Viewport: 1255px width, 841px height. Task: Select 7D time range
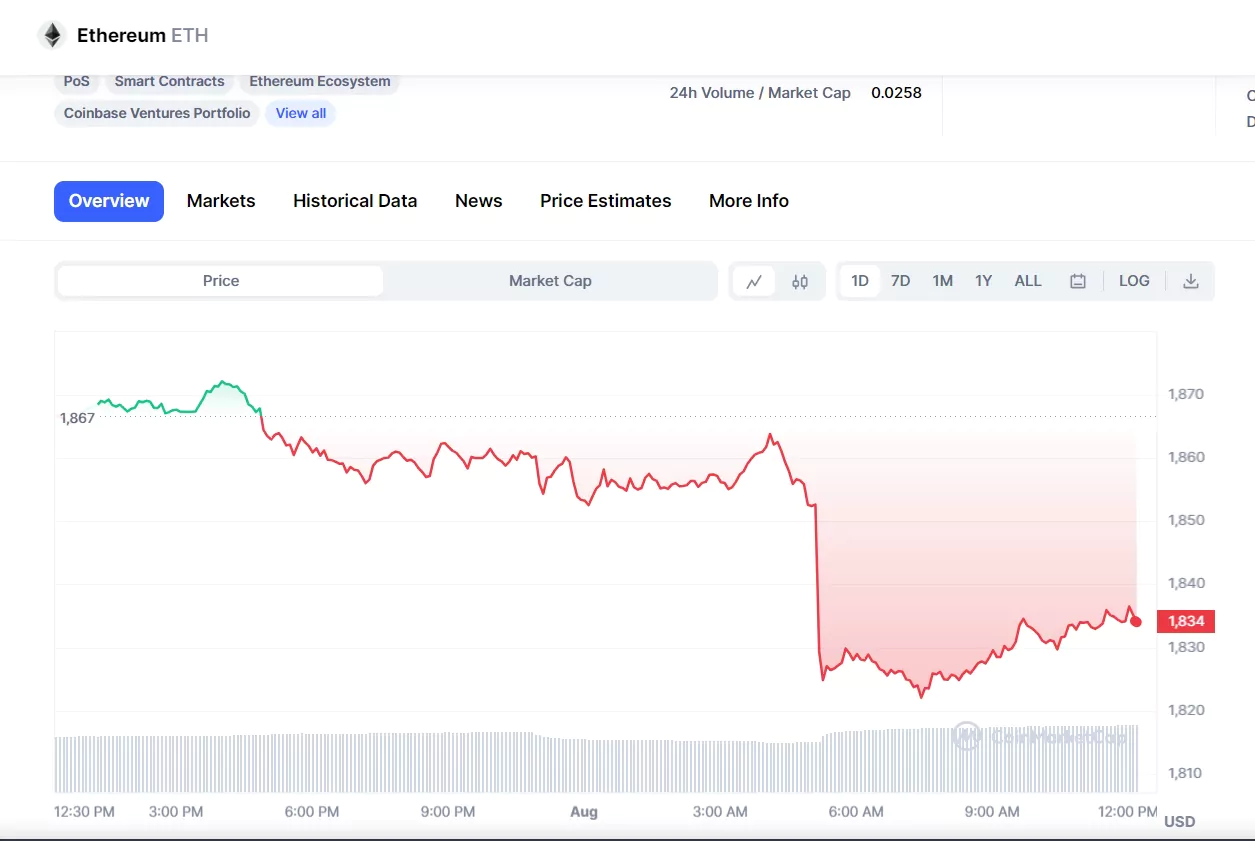point(901,281)
